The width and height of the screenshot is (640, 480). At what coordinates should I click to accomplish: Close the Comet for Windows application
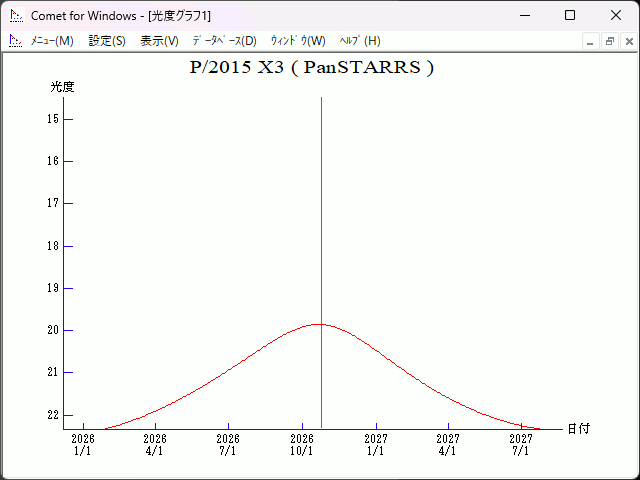tap(615, 15)
